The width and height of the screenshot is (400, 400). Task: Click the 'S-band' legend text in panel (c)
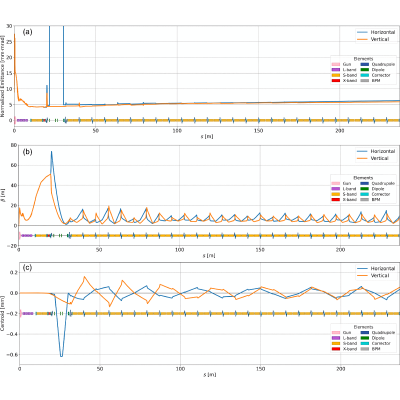click(x=350, y=343)
